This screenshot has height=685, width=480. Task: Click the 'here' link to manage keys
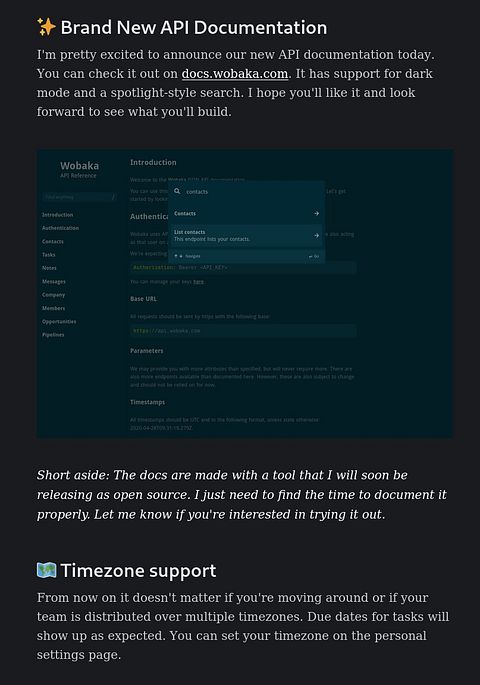[199, 282]
